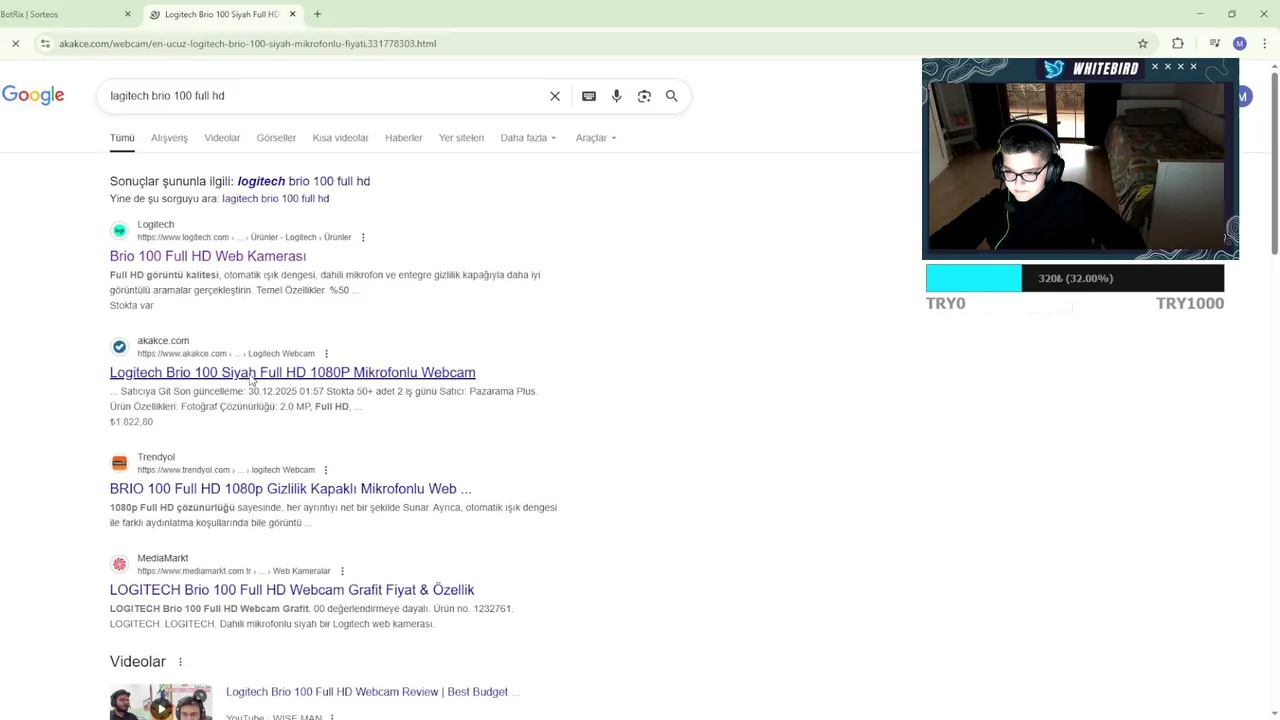1280x720 pixels.
Task: Switch to the Haberler tab
Action: 404,138
